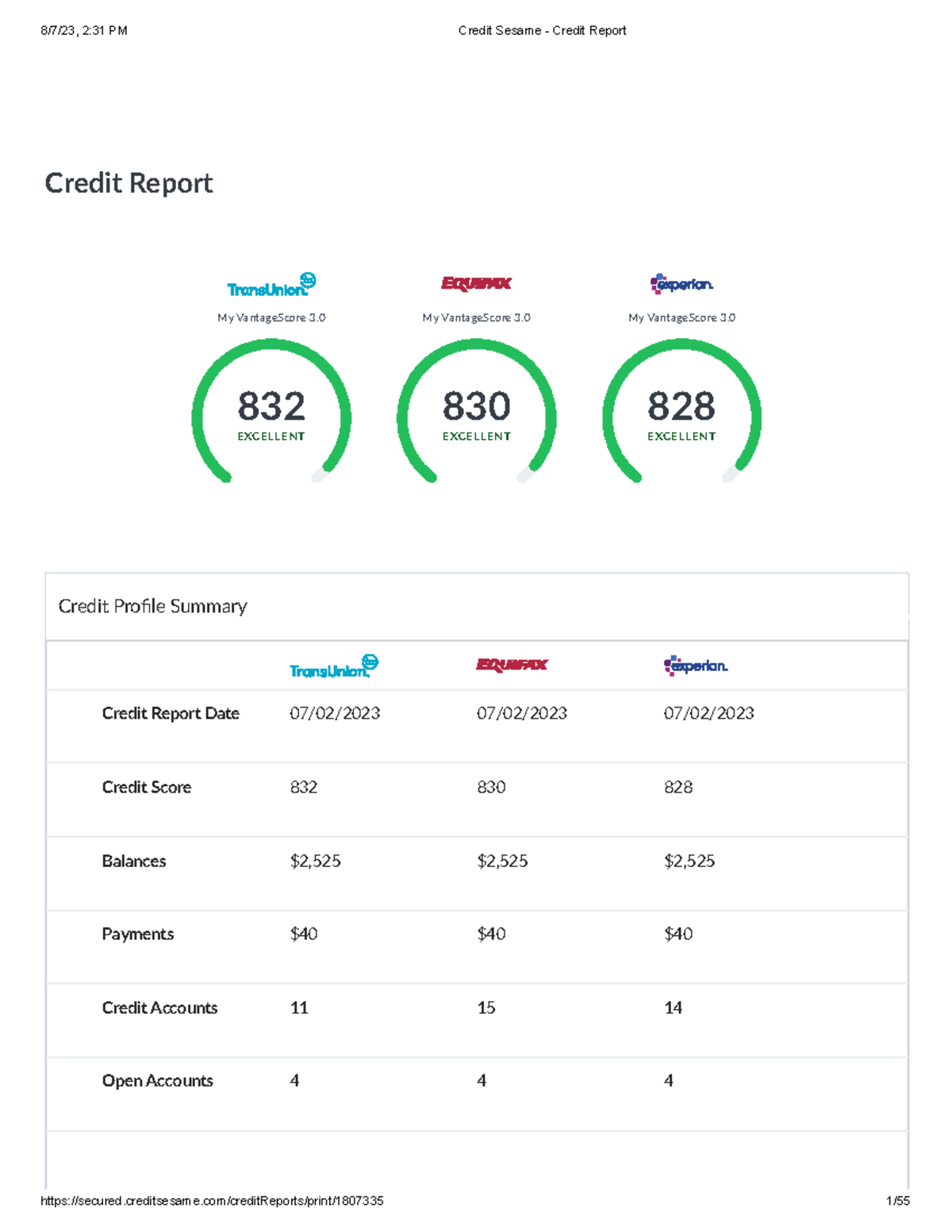The width and height of the screenshot is (952, 1232).
Task: Click the Experian logo above the right score gauge
Action: tap(682, 283)
